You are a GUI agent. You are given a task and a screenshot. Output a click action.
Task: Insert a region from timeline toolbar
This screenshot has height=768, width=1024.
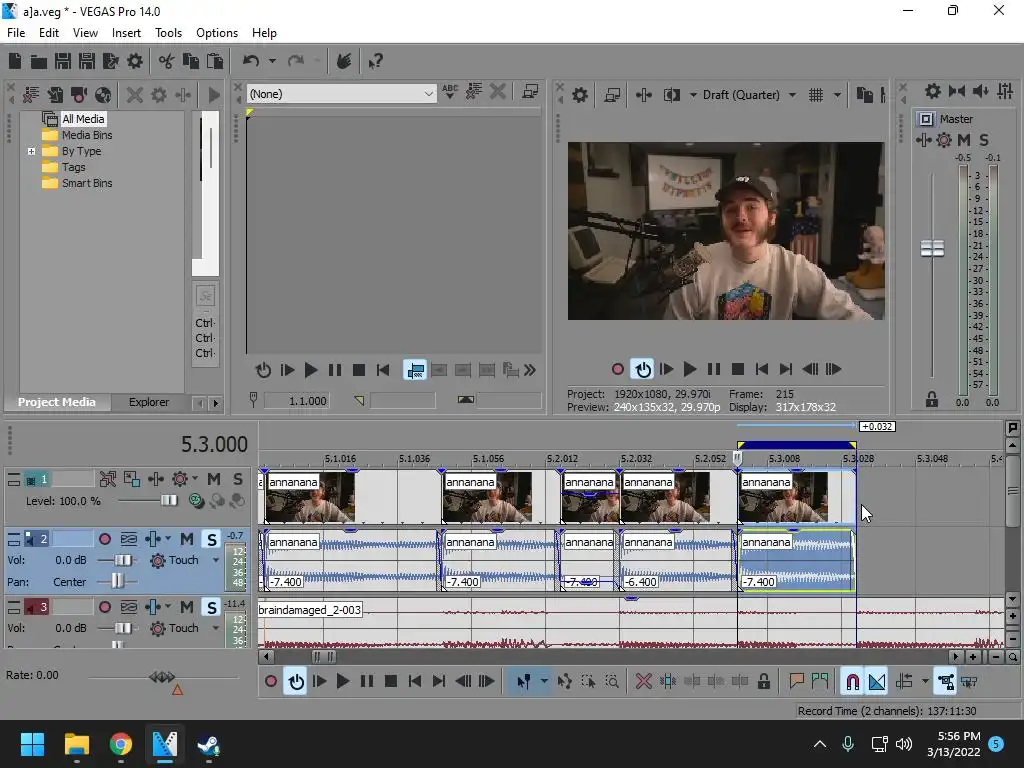pos(820,682)
